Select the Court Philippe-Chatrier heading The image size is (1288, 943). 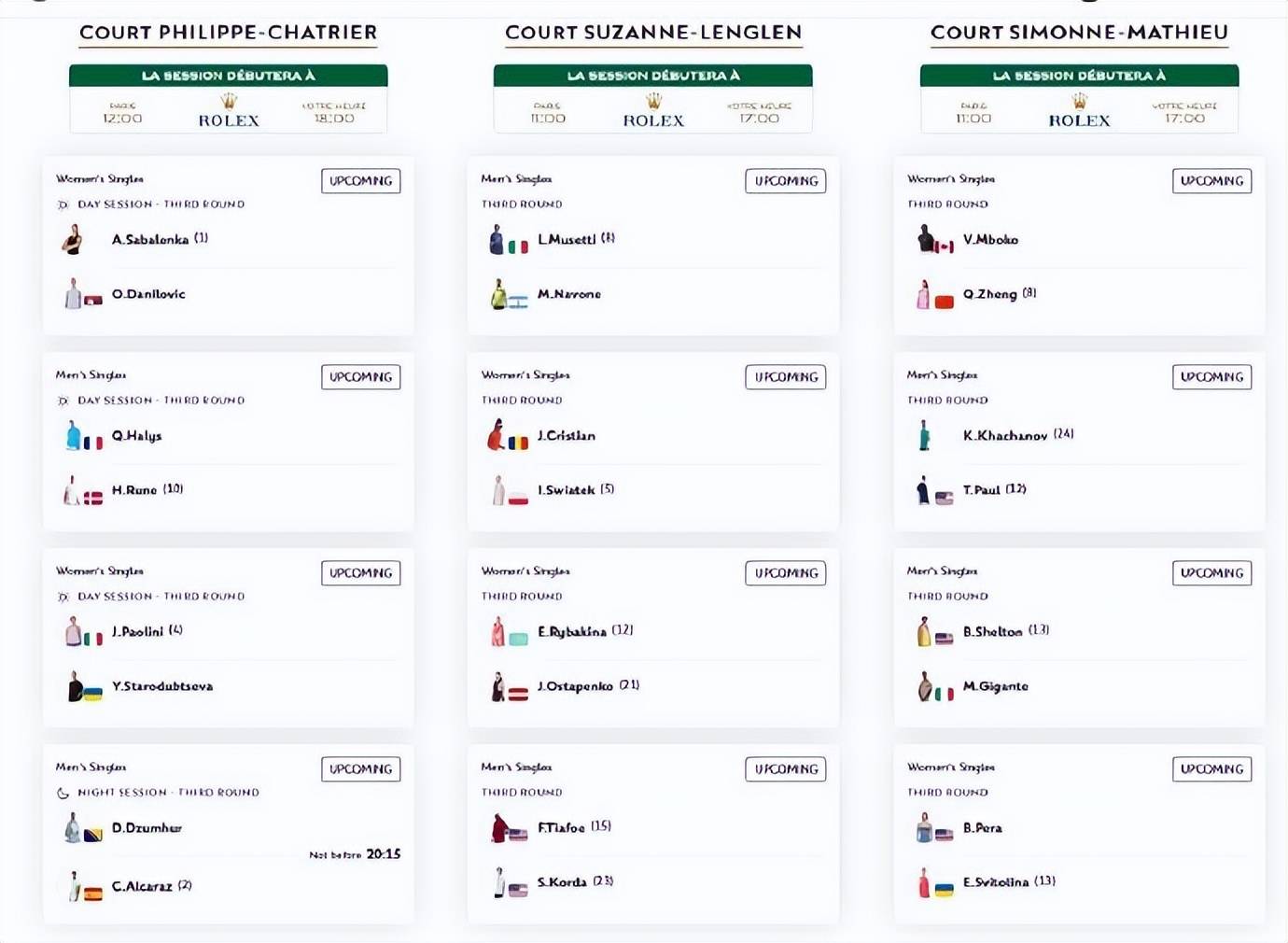[x=229, y=33]
